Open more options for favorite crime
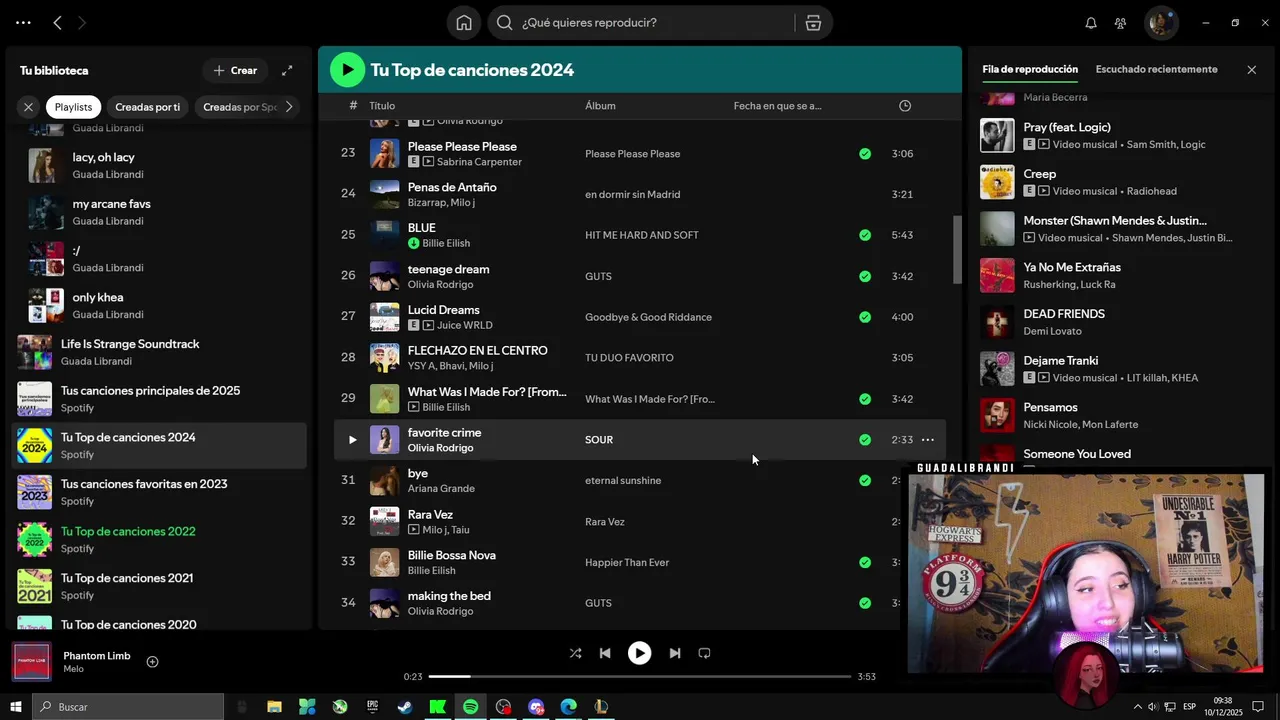1280x720 pixels. [x=928, y=440]
